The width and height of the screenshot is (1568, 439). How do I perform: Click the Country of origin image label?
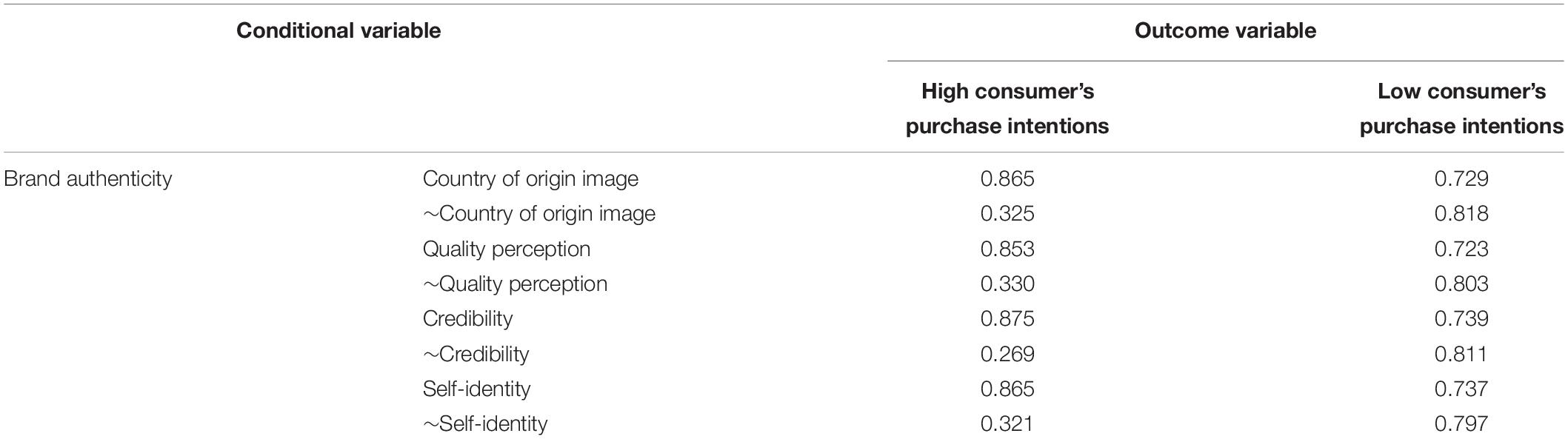coord(530,178)
